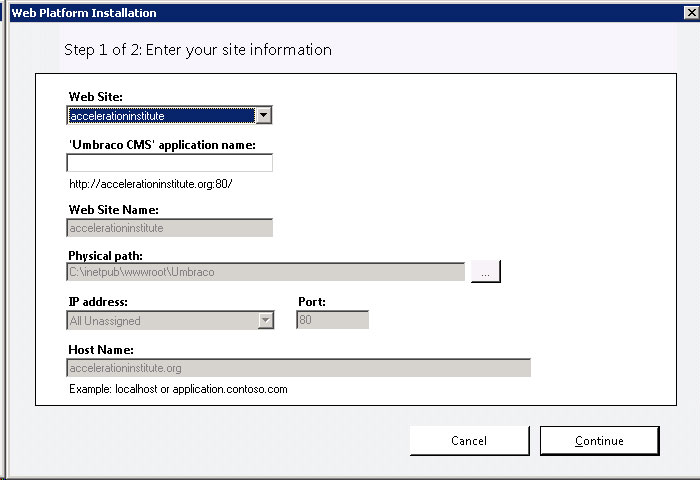
Task: Click the 'Web Site:' label
Action: (96, 96)
